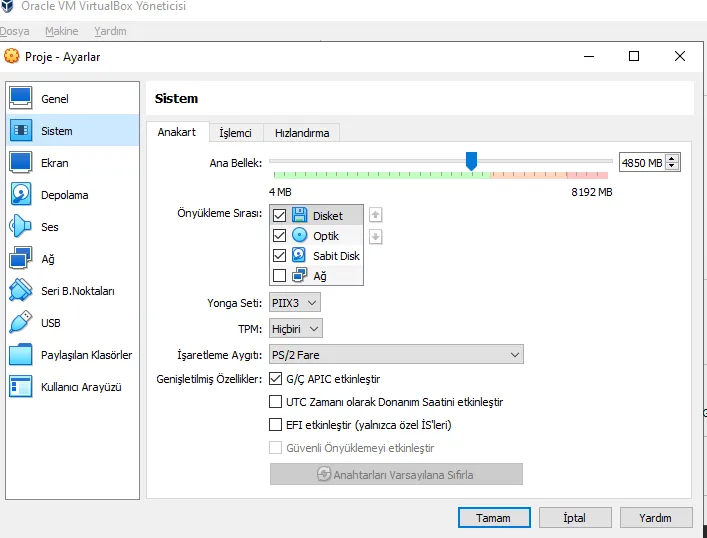Select Depolama label in sidebar
This screenshot has width=707, height=538.
coord(64,195)
